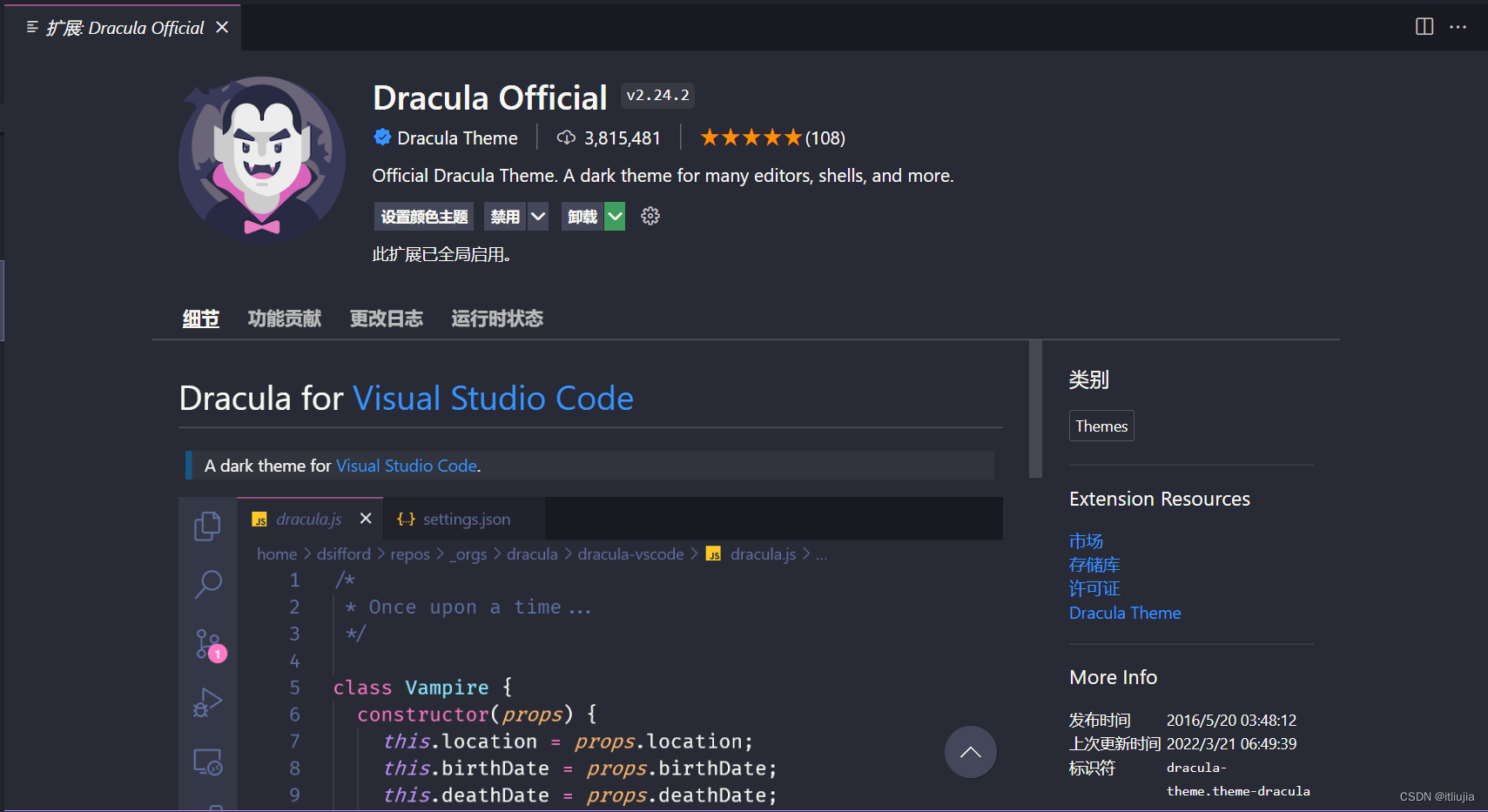
Task: Click the scroll-to-top arrow button
Action: 971,752
